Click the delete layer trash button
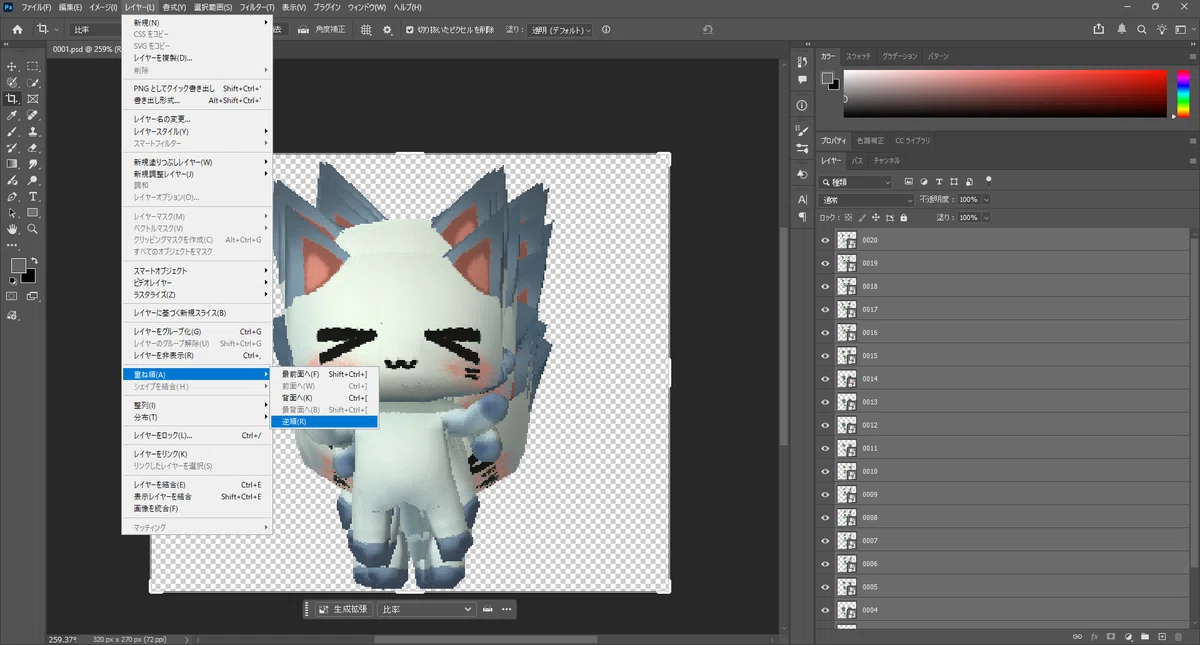This screenshot has height=645, width=1200. click(1178, 636)
